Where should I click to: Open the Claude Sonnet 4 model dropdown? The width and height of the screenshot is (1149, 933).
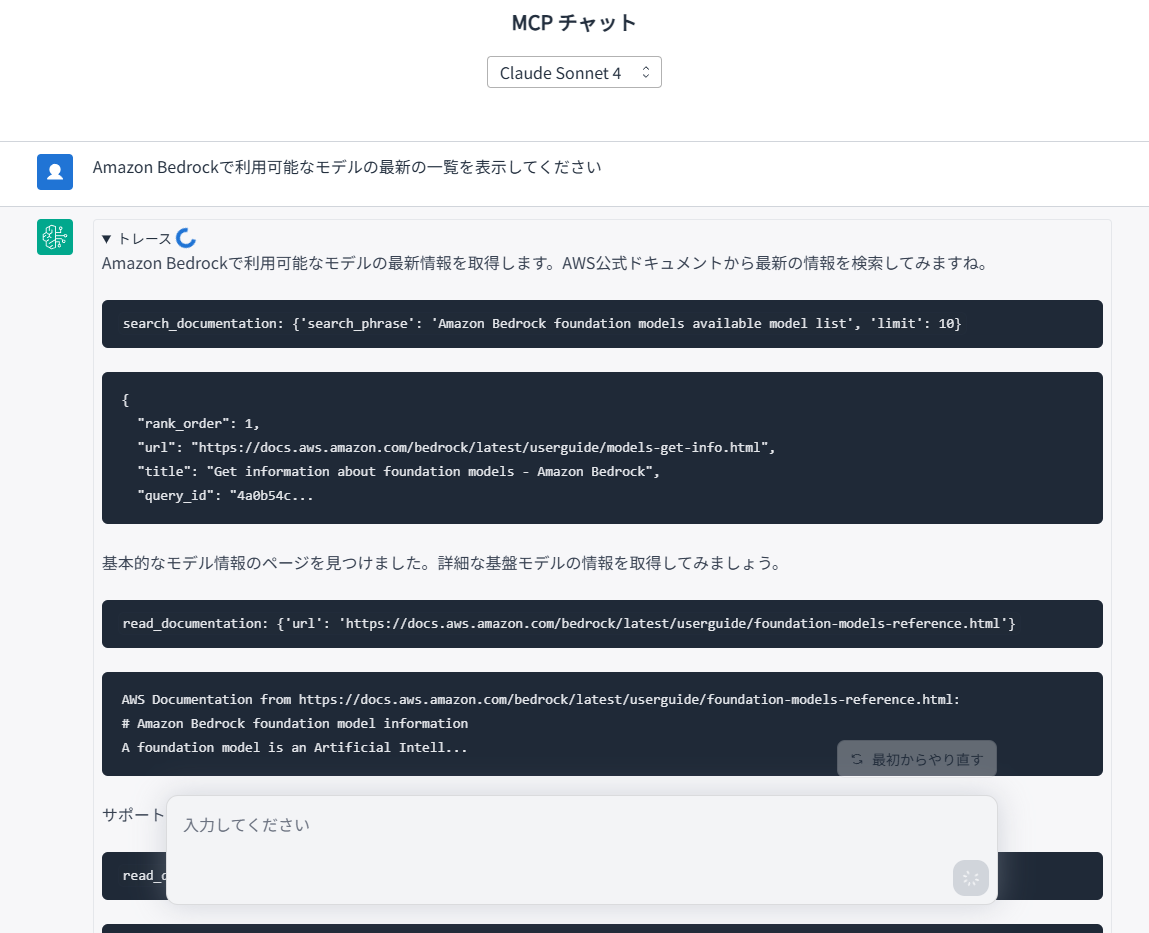tap(574, 73)
